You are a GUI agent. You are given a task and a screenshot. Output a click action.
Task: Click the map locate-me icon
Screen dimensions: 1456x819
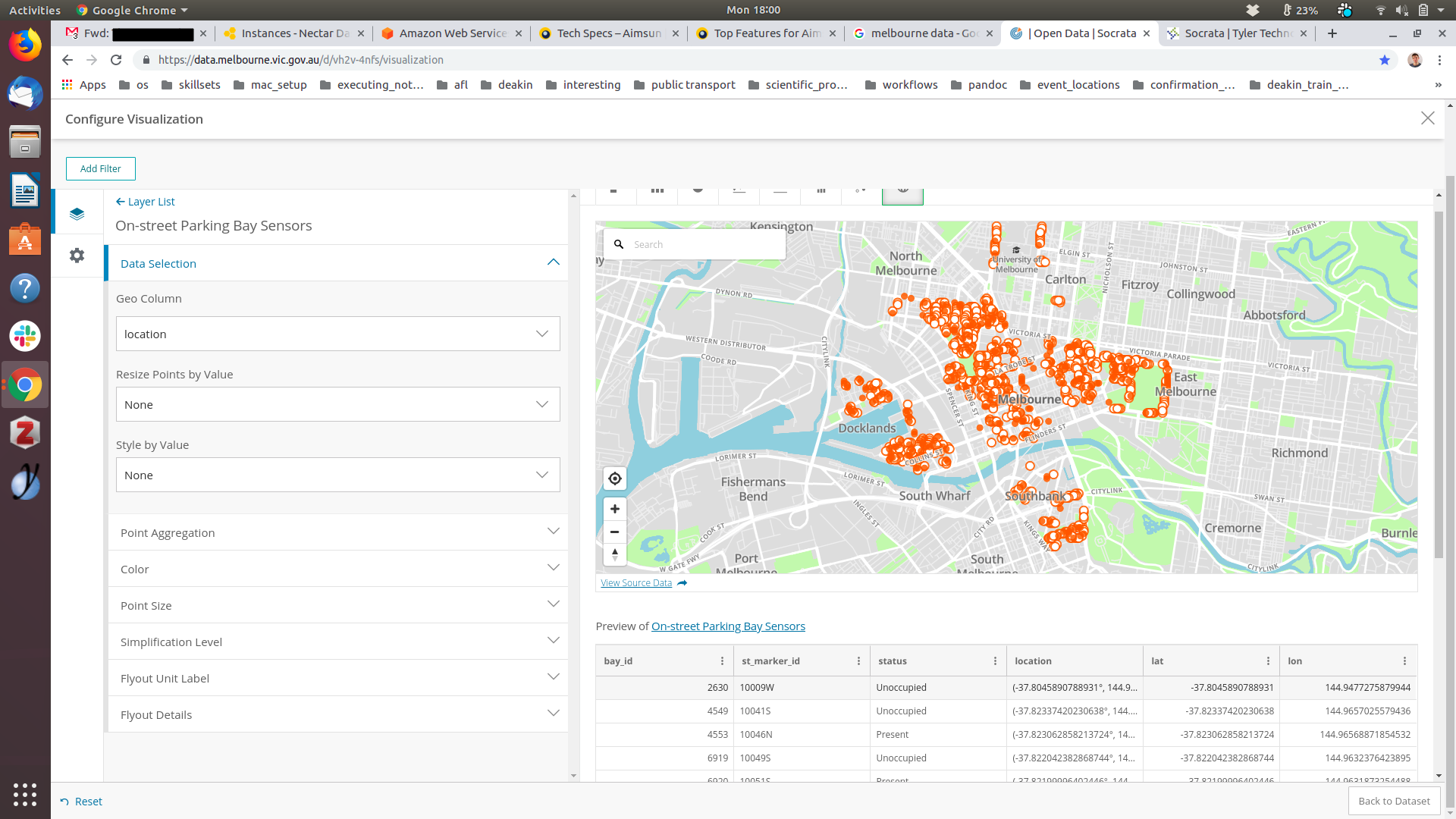coord(614,479)
